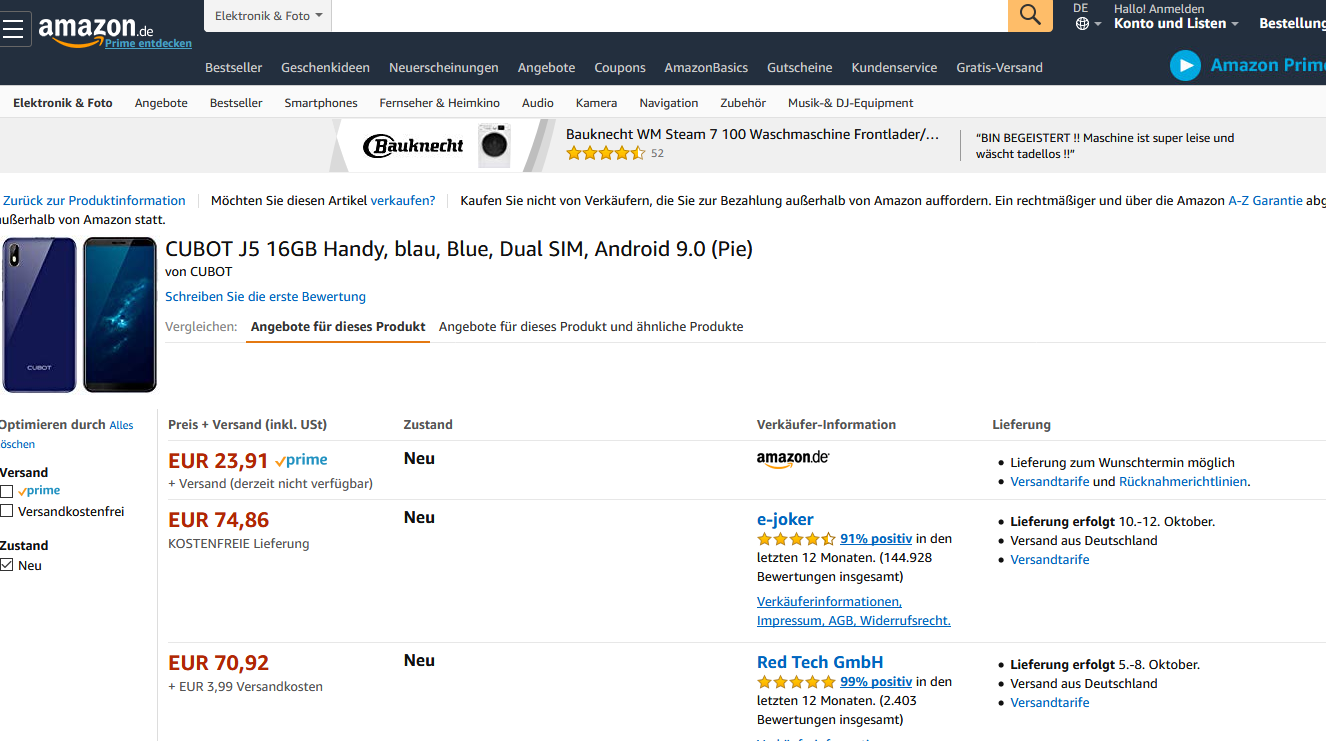Select the Bestseller top navigation item

(233, 68)
